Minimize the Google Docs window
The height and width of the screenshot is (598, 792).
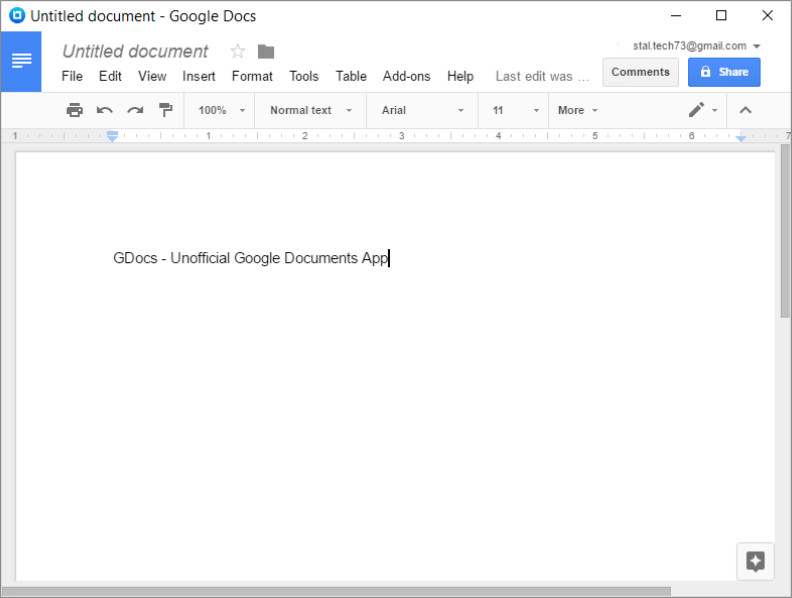click(x=675, y=16)
